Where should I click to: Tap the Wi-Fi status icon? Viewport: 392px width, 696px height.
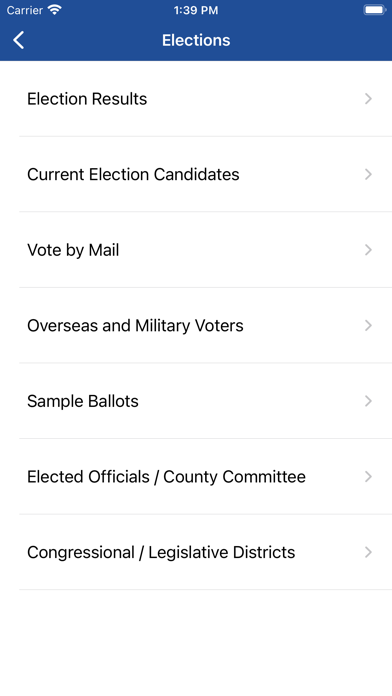point(55,10)
